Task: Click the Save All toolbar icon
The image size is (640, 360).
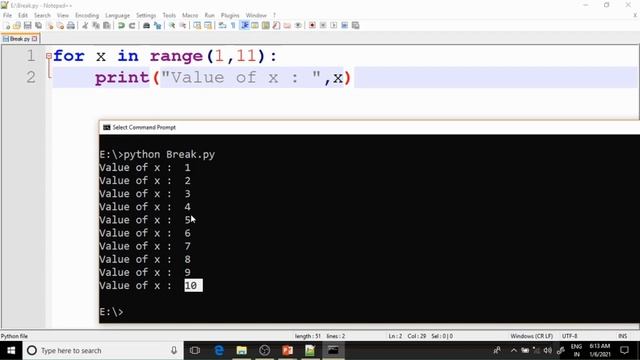Action: click(38, 26)
